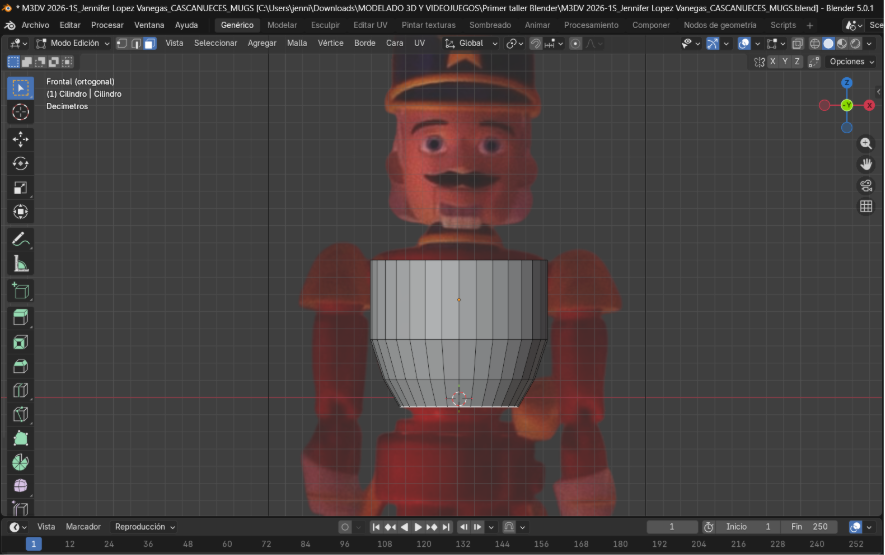Toggle X-ray view for the viewport
This screenshot has height=555, width=885.
tap(797, 44)
